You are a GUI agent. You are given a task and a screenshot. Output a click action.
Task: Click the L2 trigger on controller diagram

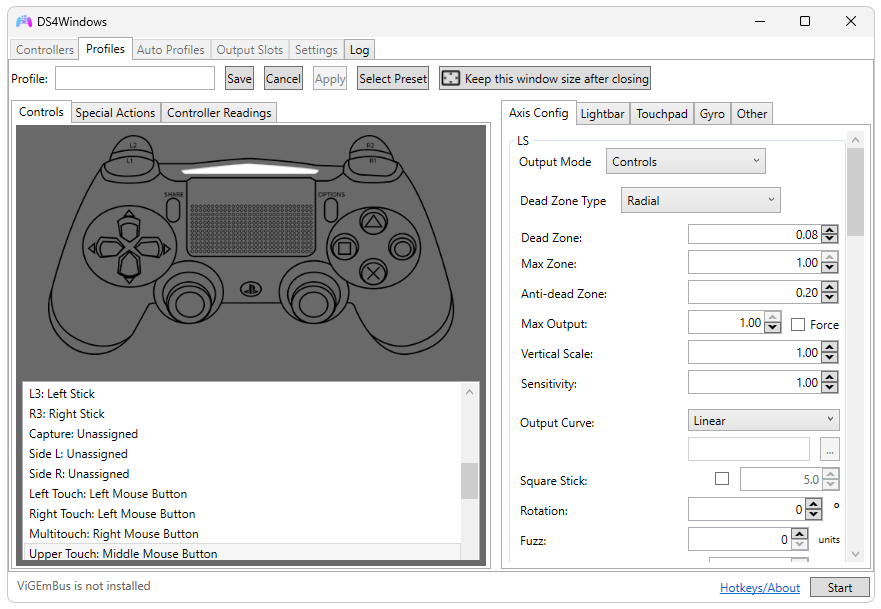pos(133,145)
